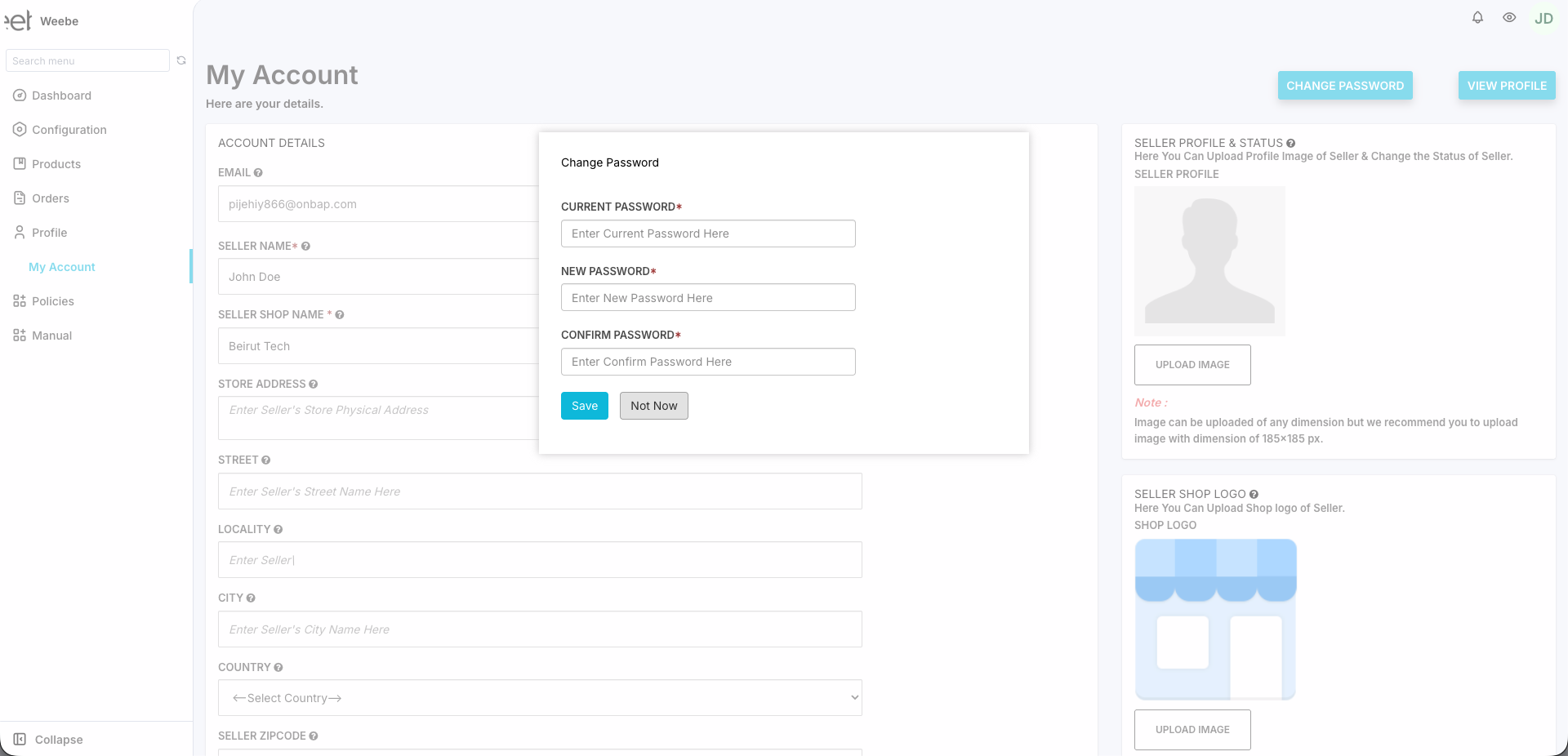Select the Dashboard icon in the sidebar
Screen dimensions: 1568x756
coord(19,96)
